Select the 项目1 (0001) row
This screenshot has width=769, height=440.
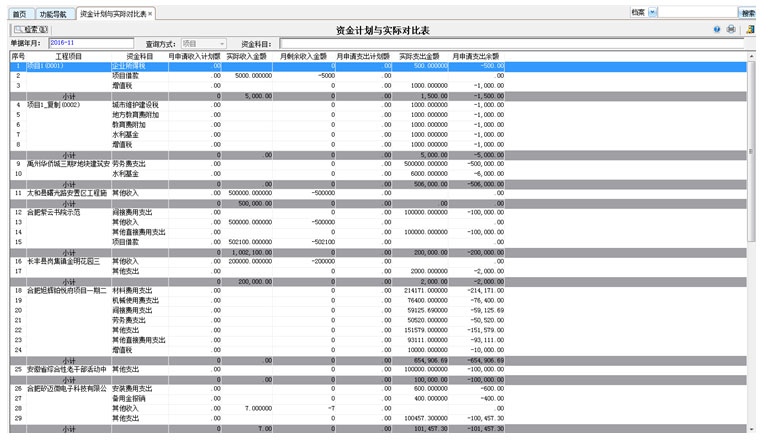pos(60,66)
